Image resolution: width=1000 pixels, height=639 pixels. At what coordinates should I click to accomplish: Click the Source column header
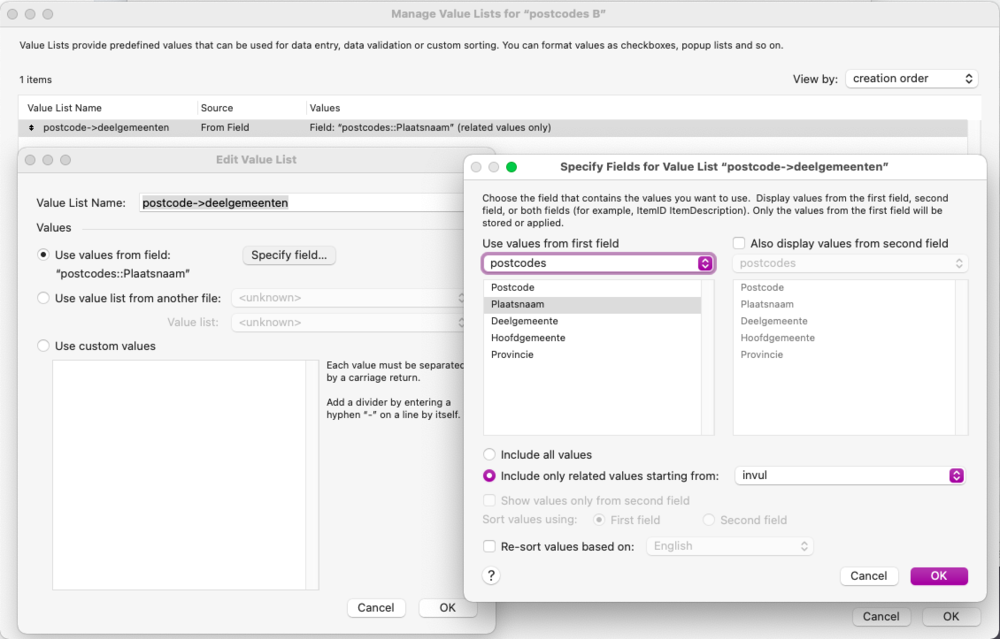coord(217,108)
